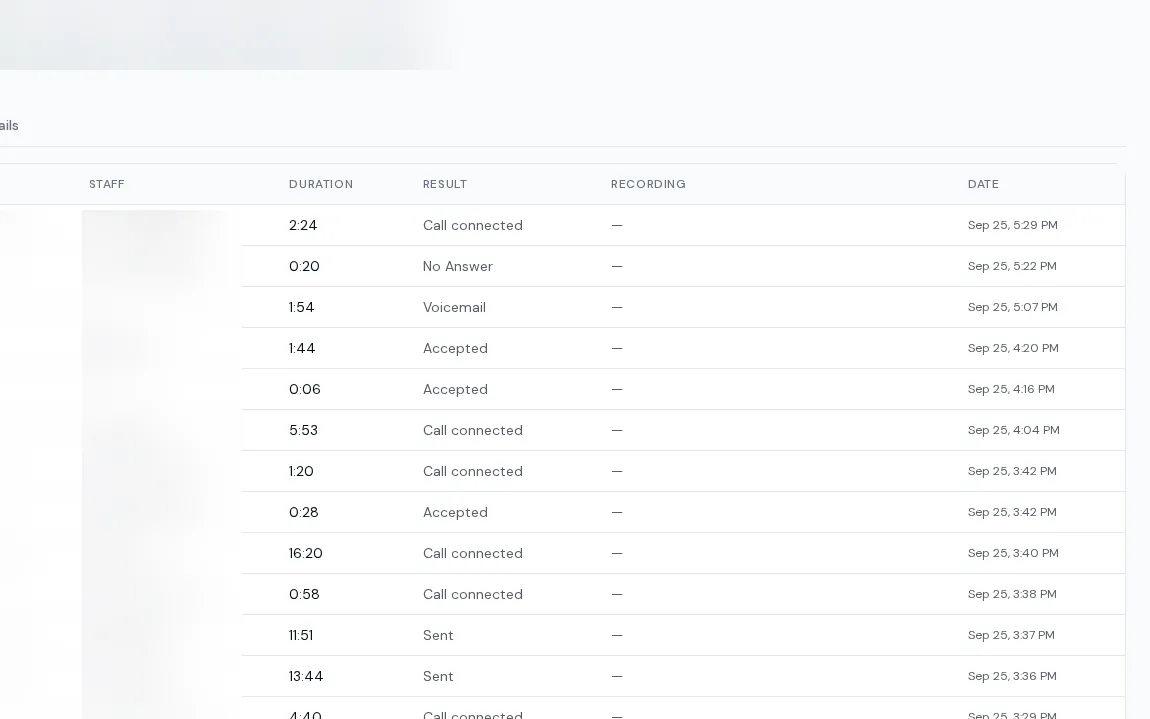Viewport: 1150px width, 719px height.
Task: Click Sent in the 11:51 row
Action: 438,636
